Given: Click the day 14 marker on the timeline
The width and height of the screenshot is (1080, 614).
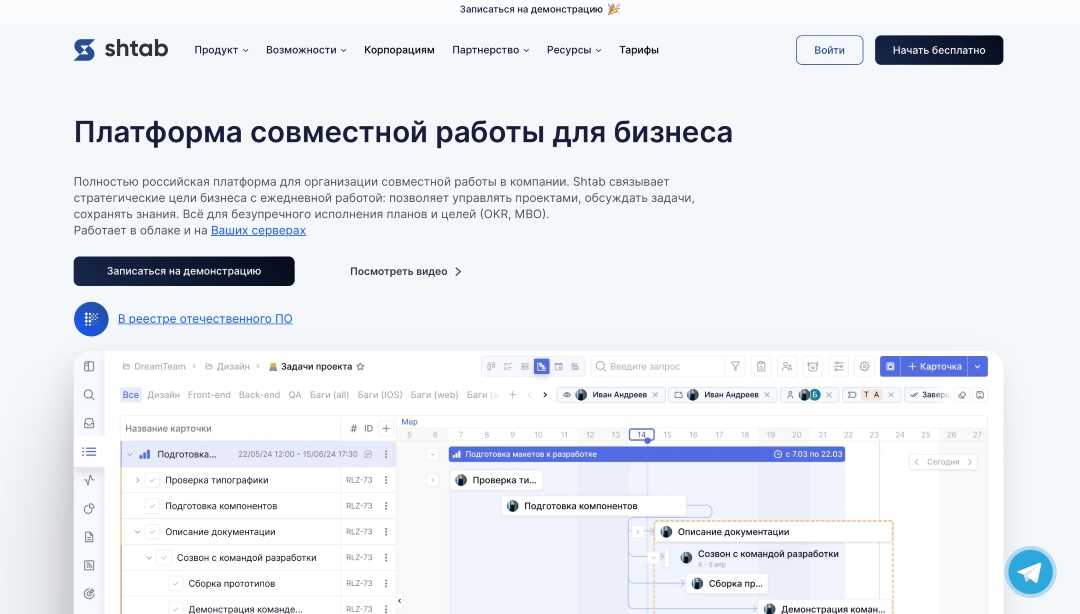Looking at the screenshot, I should click(x=641, y=435).
